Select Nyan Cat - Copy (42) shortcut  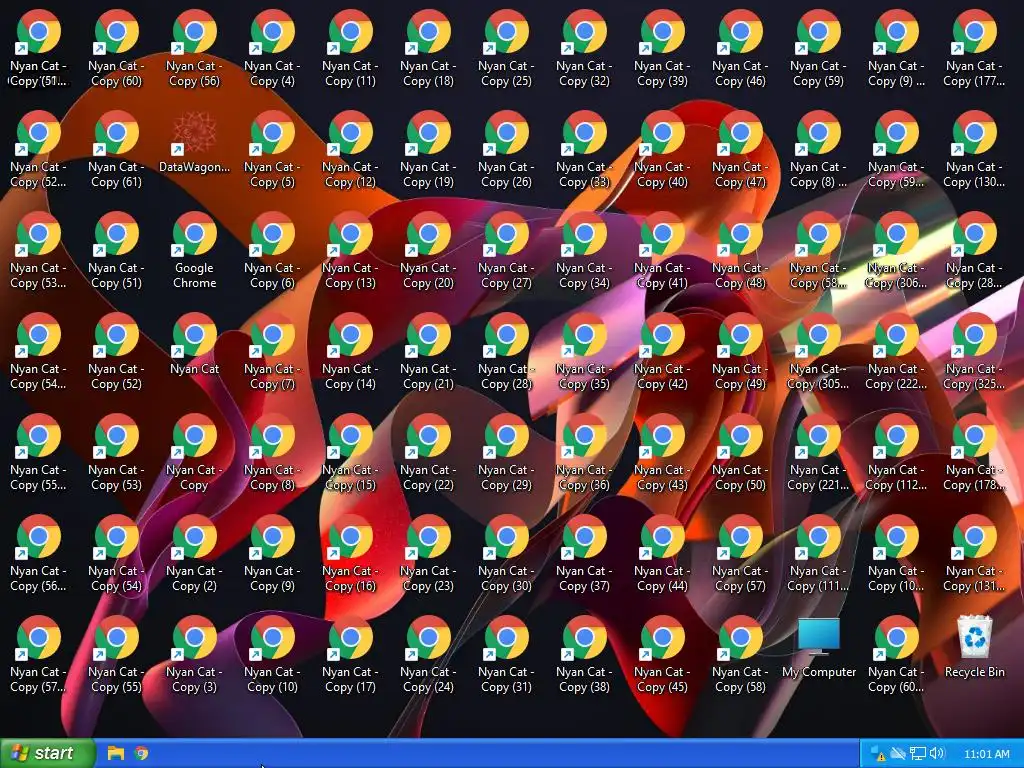662,352
